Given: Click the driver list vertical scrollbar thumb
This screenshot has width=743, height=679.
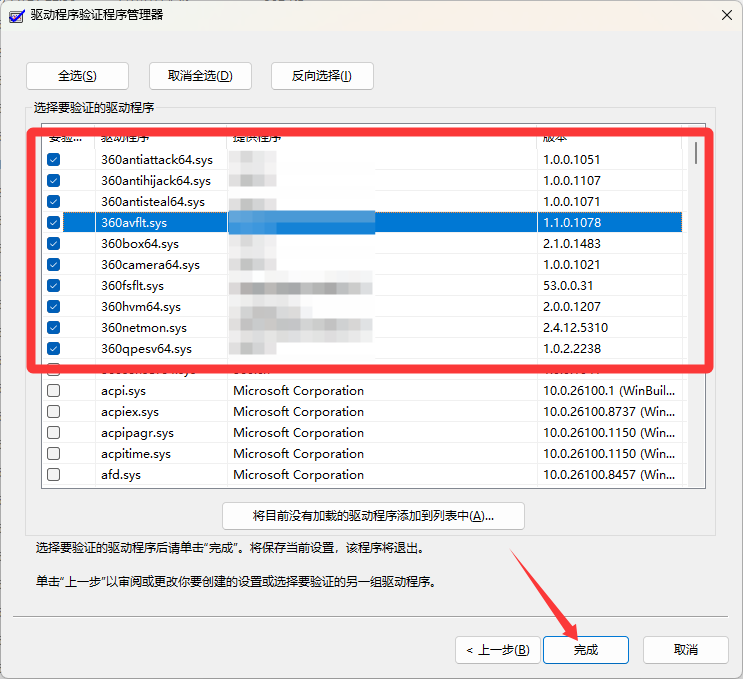Looking at the screenshot, I should 696,153.
